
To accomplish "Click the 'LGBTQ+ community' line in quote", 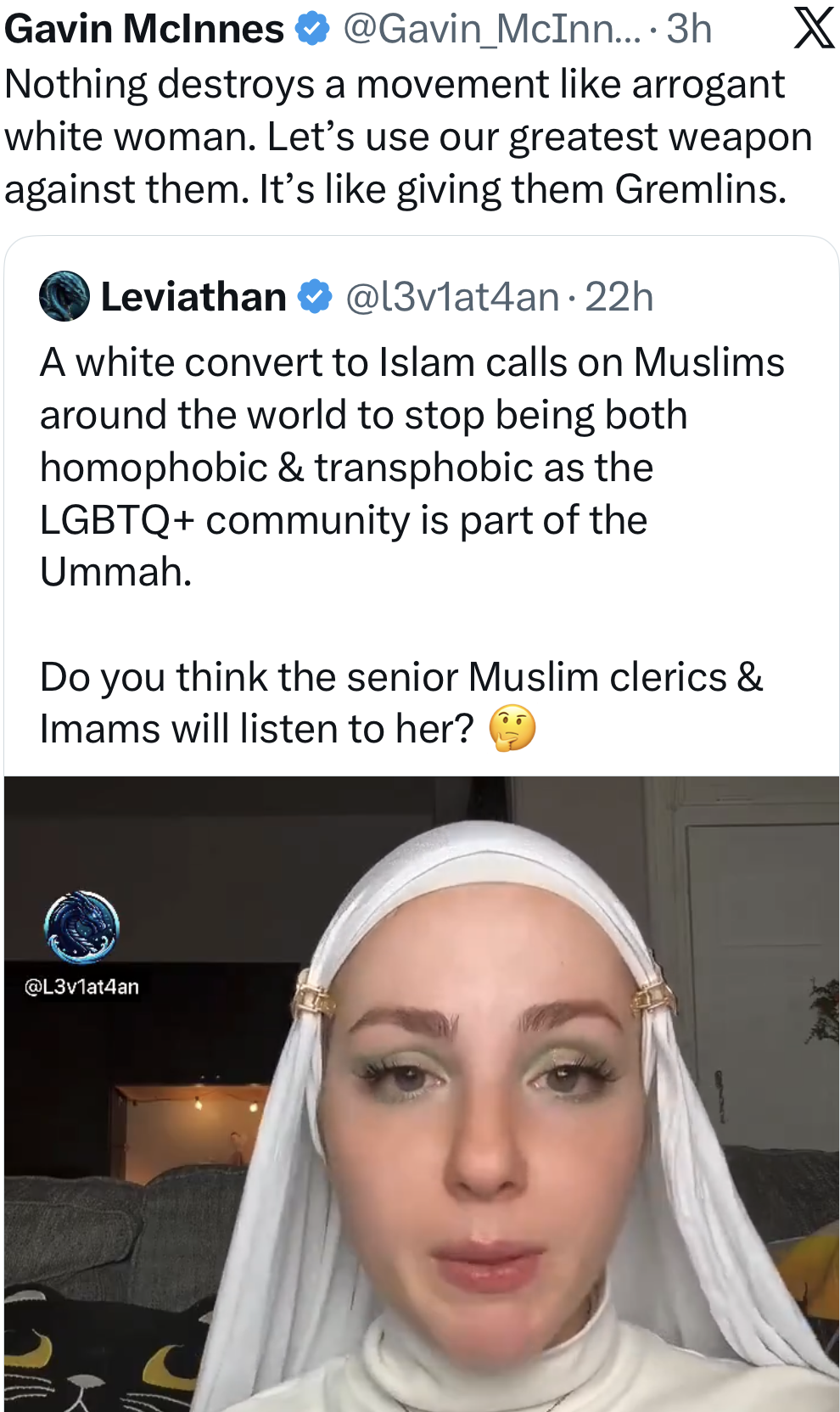I will click(344, 520).
